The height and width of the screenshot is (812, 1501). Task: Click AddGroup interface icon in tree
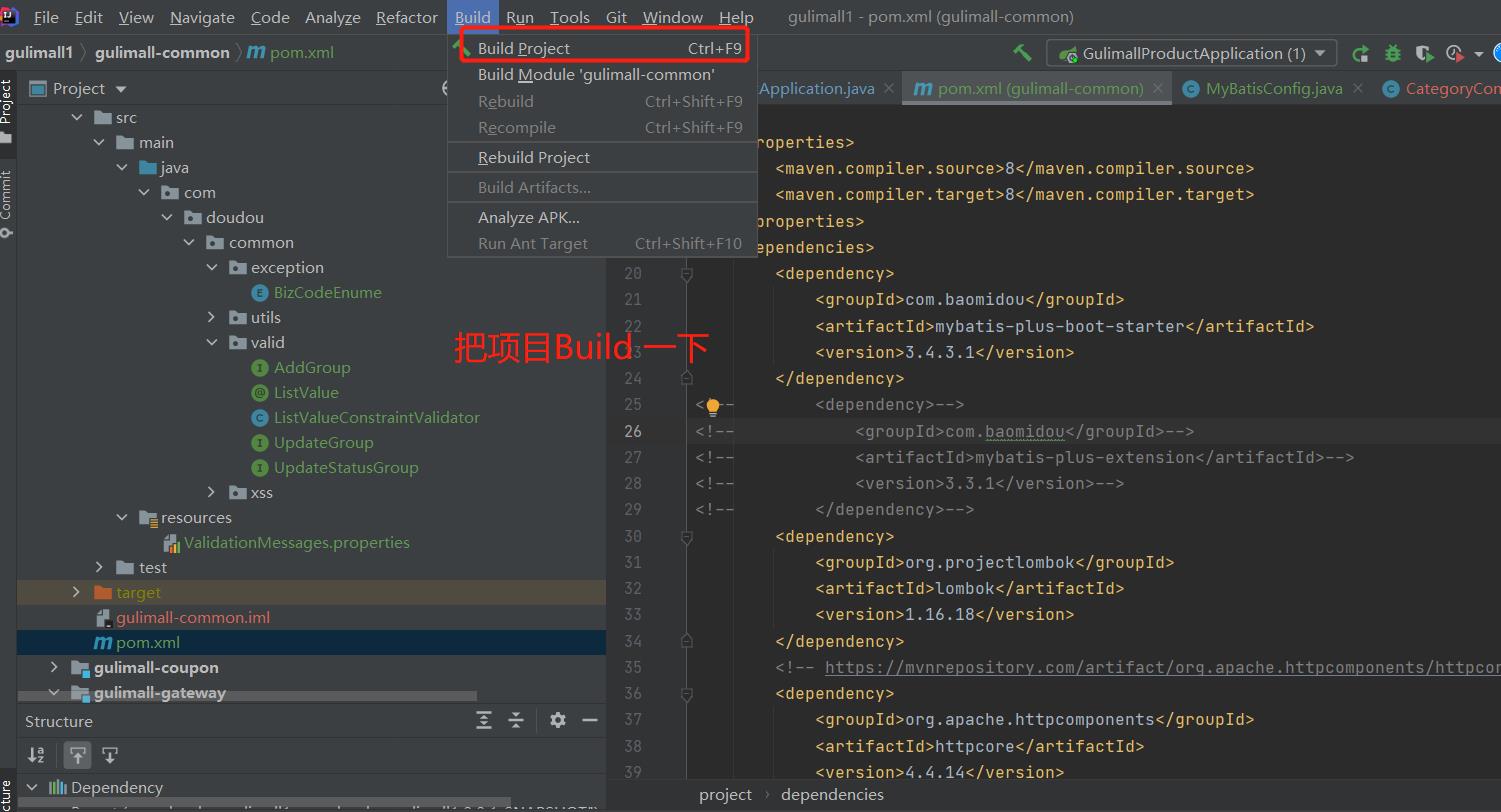260,368
